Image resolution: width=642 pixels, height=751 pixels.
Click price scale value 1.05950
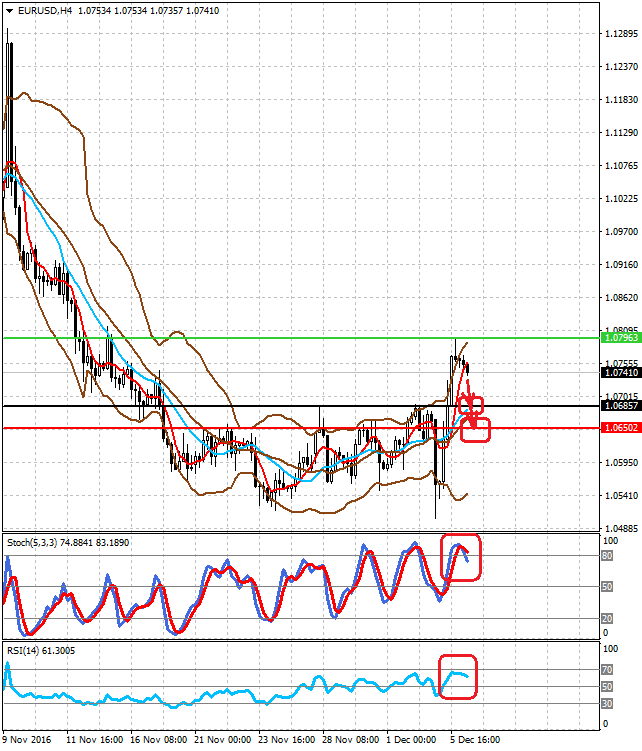pos(621,463)
